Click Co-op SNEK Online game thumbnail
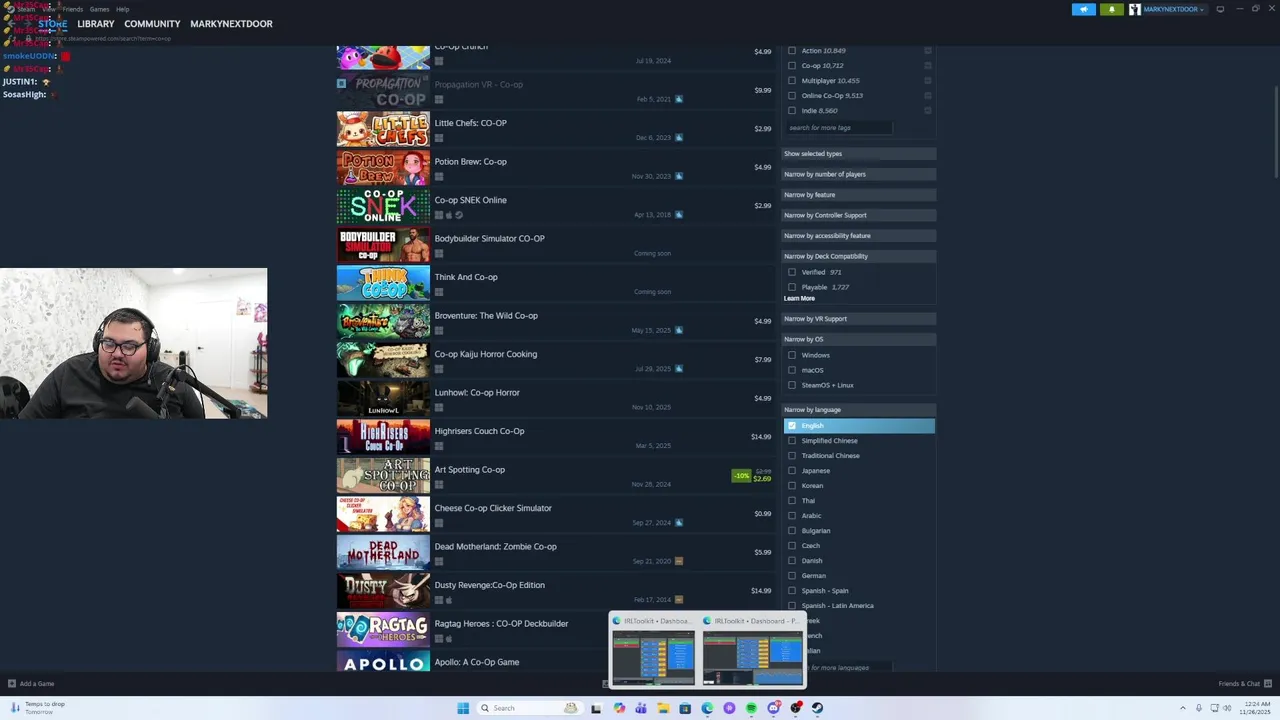This screenshot has height=720, width=1280. 383,207
